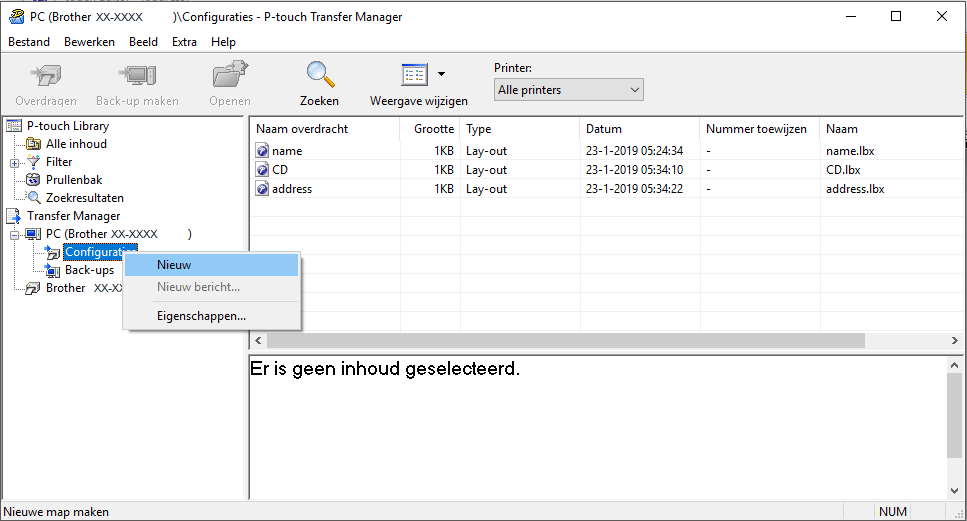
Task: Open the Bewerken menu
Action: point(89,42)
